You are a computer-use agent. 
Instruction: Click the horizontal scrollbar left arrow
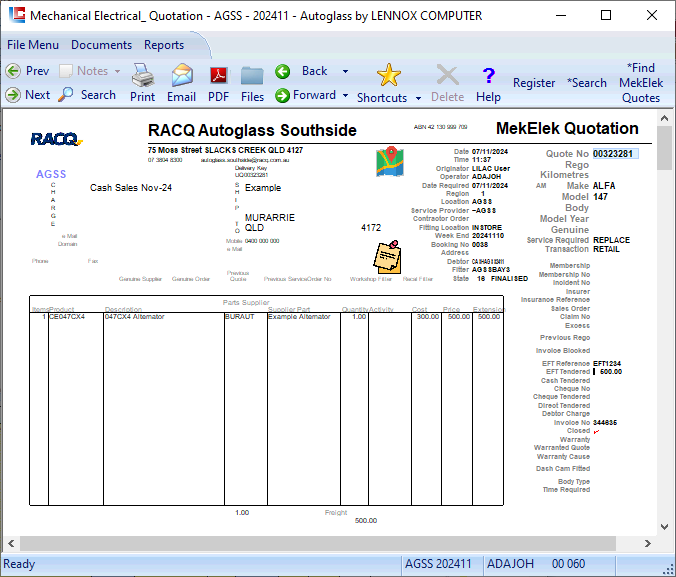11,543
